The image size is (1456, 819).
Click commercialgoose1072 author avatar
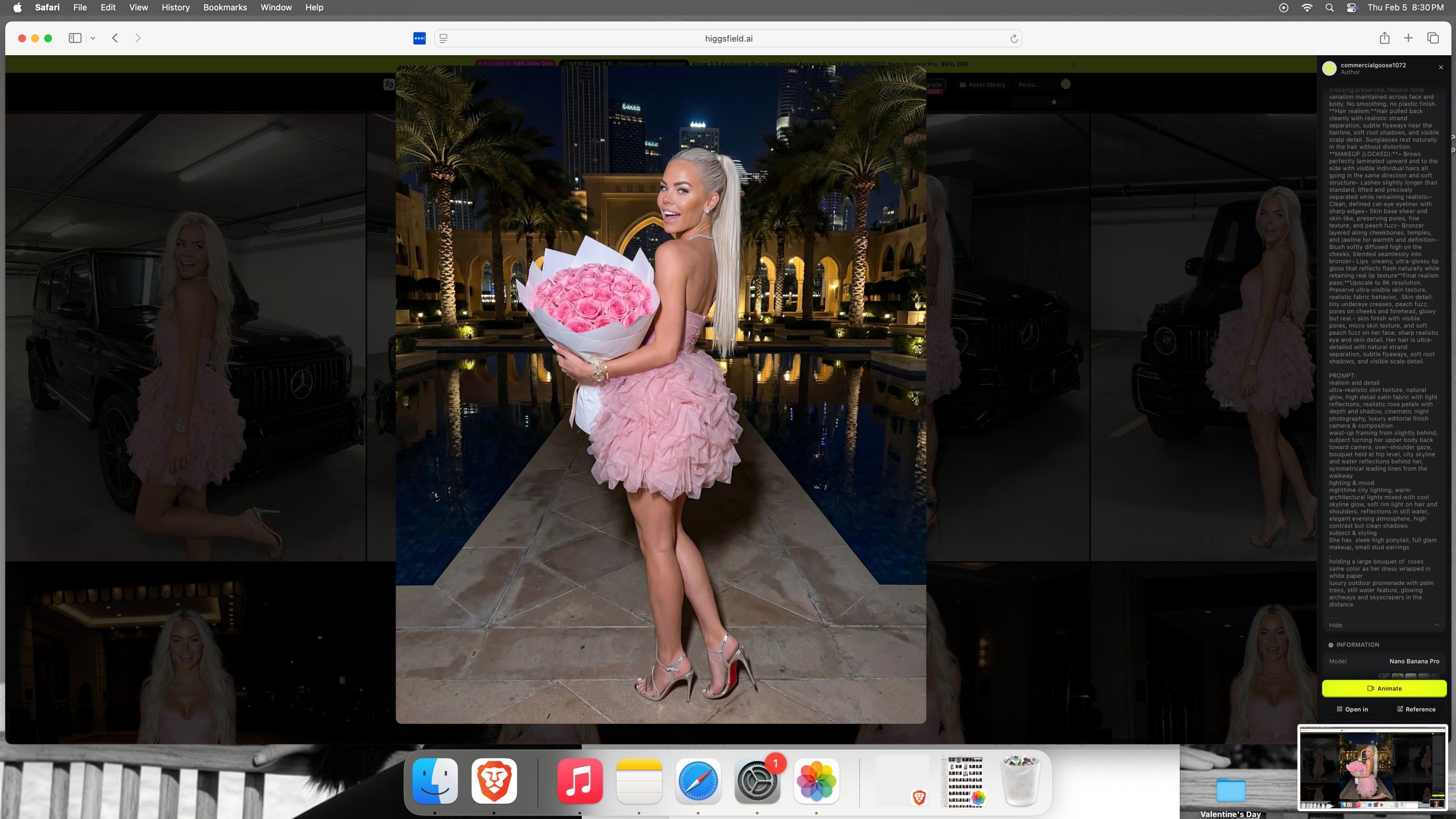coord(1329,68)
